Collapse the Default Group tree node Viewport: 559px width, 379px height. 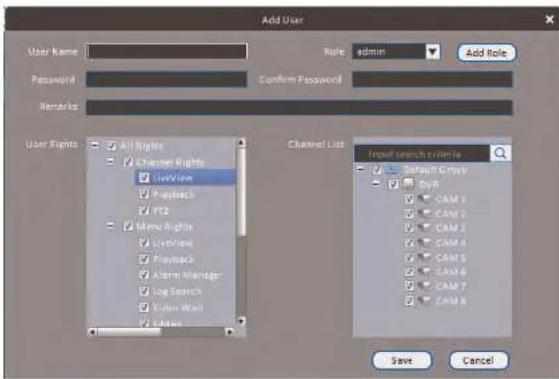tap(360, 169)
